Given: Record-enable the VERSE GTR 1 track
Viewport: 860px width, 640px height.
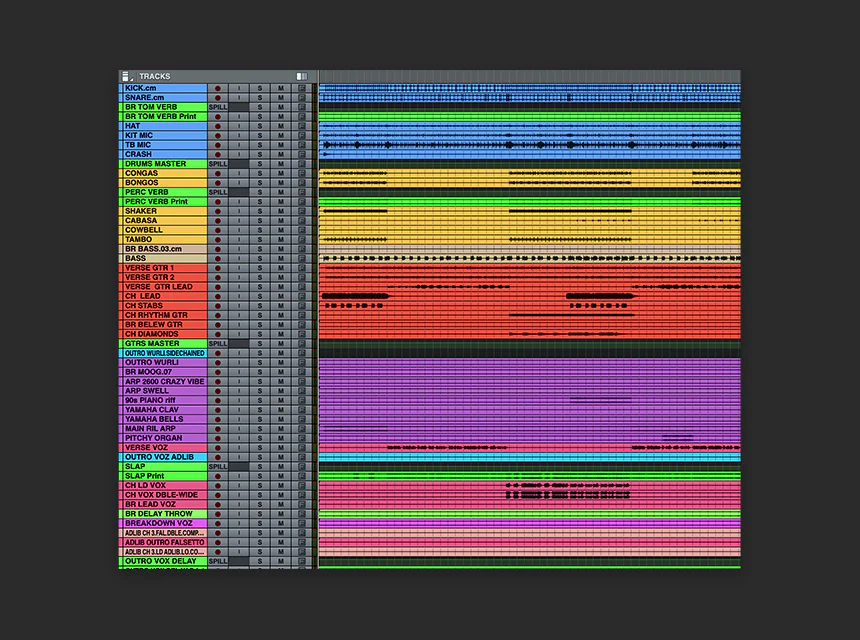Looking at the screenshot, I should pos(218,268).
